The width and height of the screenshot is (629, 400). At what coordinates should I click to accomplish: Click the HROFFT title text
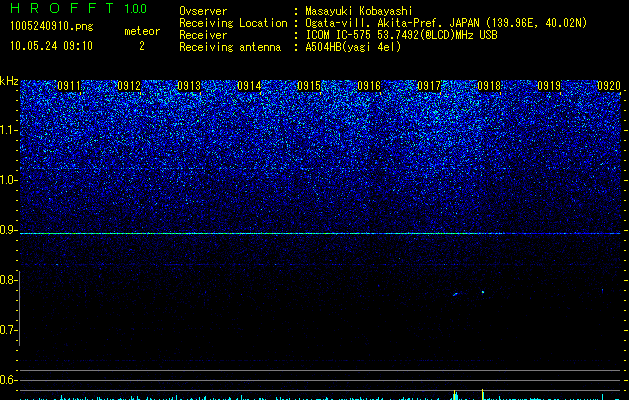(x=62, y=8)
